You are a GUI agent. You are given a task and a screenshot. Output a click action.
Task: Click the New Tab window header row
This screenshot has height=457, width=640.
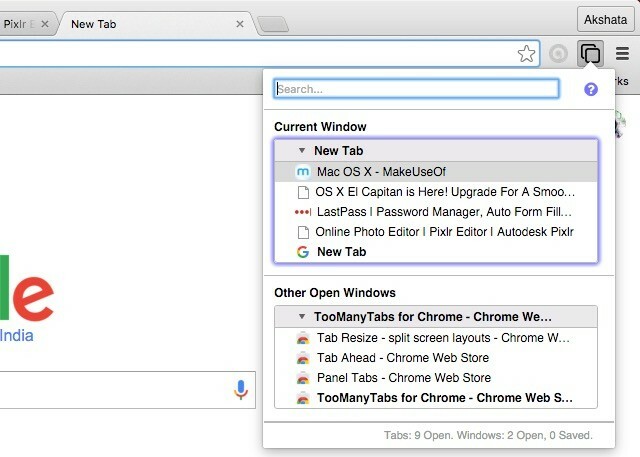click(x=436, y=151)
